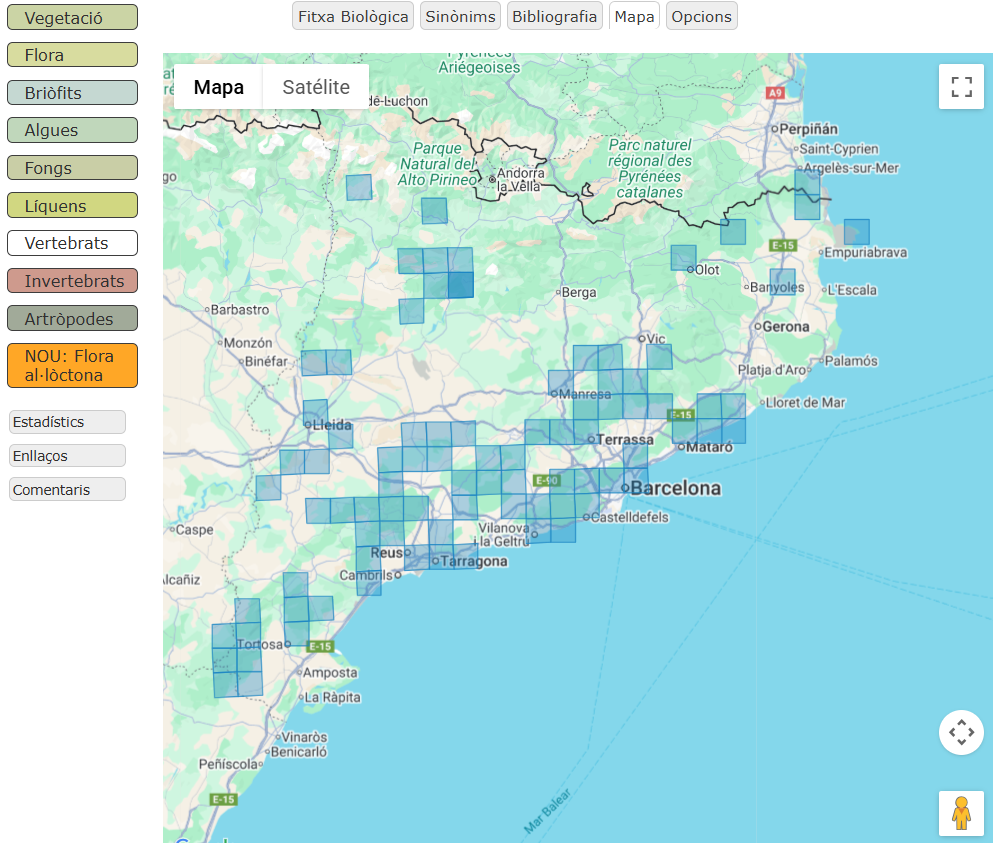Image resolution: width=993 pixels, height=843 pixels.
Task: Open NOU: Flora al·lòctona
Action: (71, 365)
